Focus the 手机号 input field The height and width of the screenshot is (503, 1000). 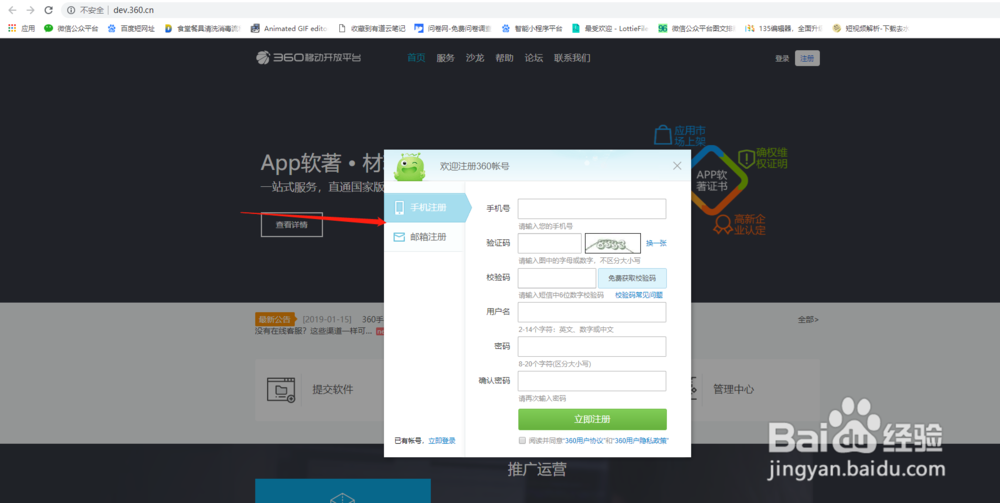(592, 208)
